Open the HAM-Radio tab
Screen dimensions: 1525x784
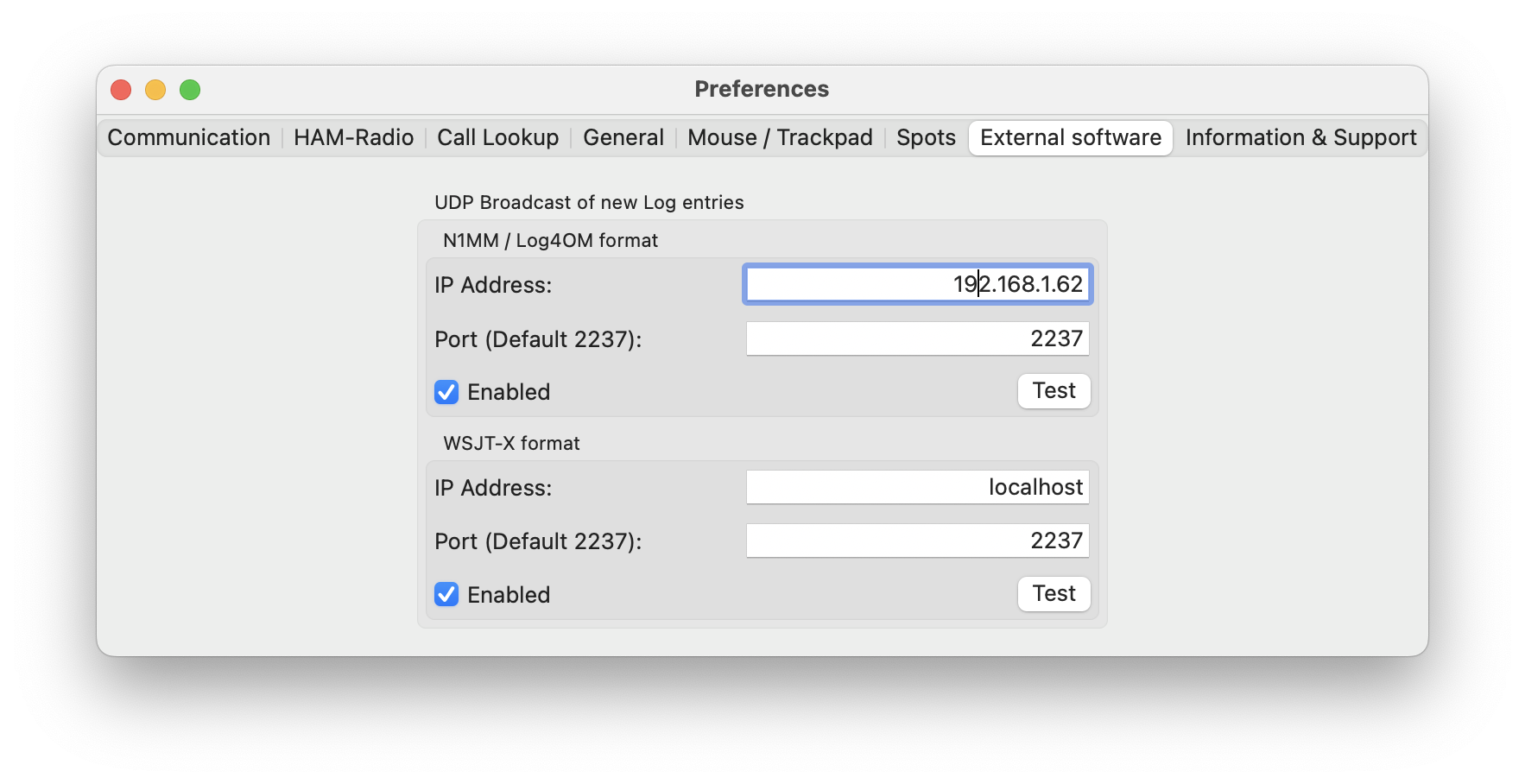click(353, 137)
